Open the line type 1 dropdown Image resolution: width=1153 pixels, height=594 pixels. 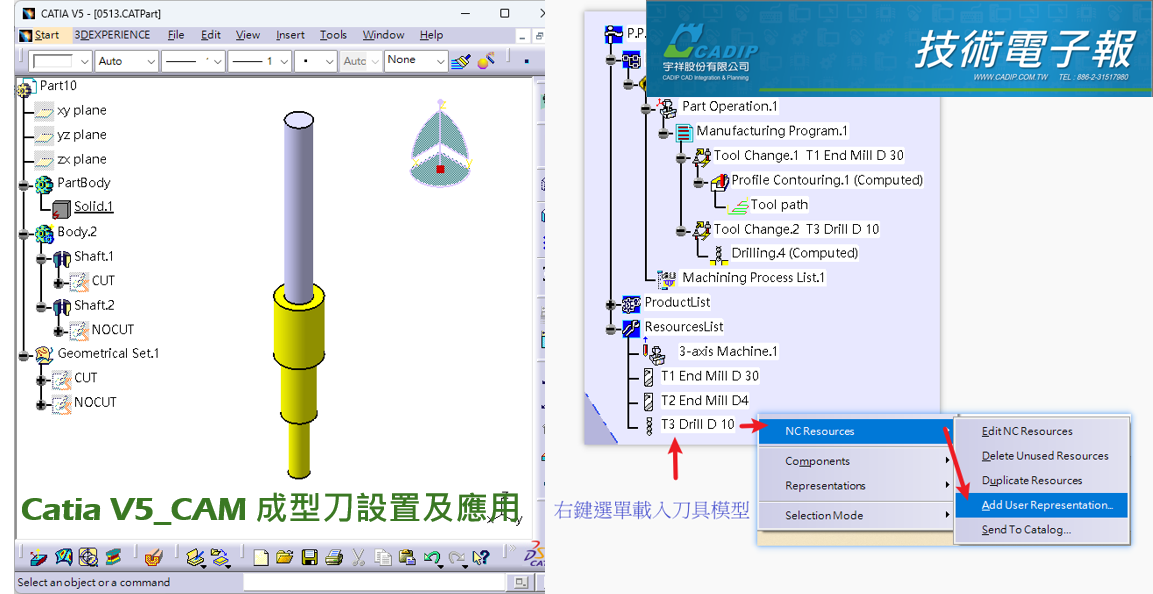[284, 61]
